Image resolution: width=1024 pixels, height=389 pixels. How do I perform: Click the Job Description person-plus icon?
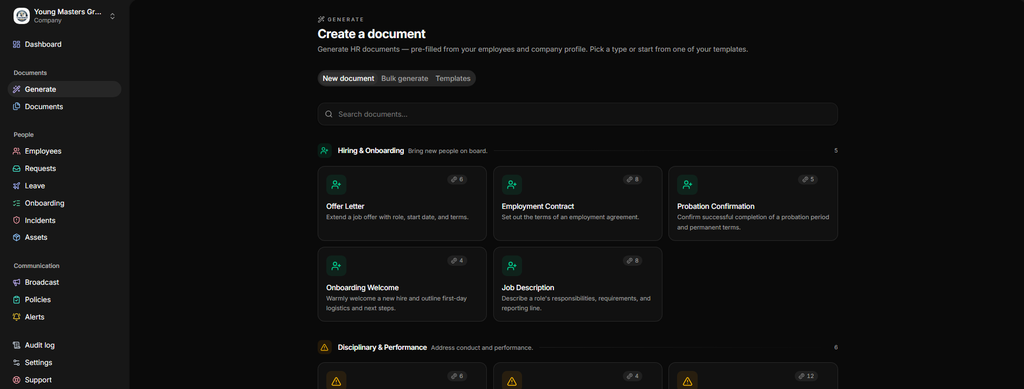pyautogui.click(x=512, y=266)
